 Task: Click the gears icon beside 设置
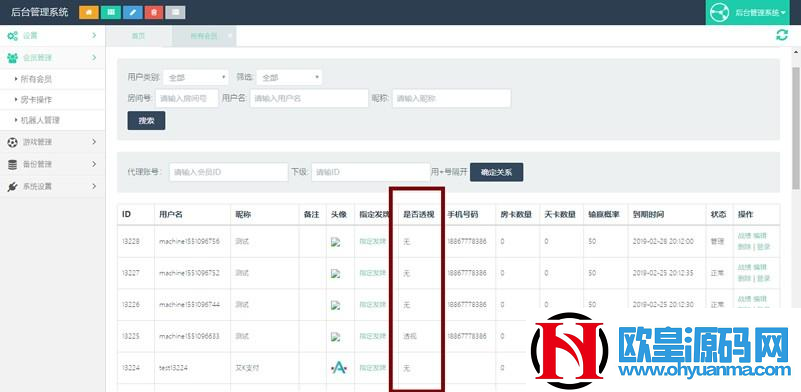(12, 36)
